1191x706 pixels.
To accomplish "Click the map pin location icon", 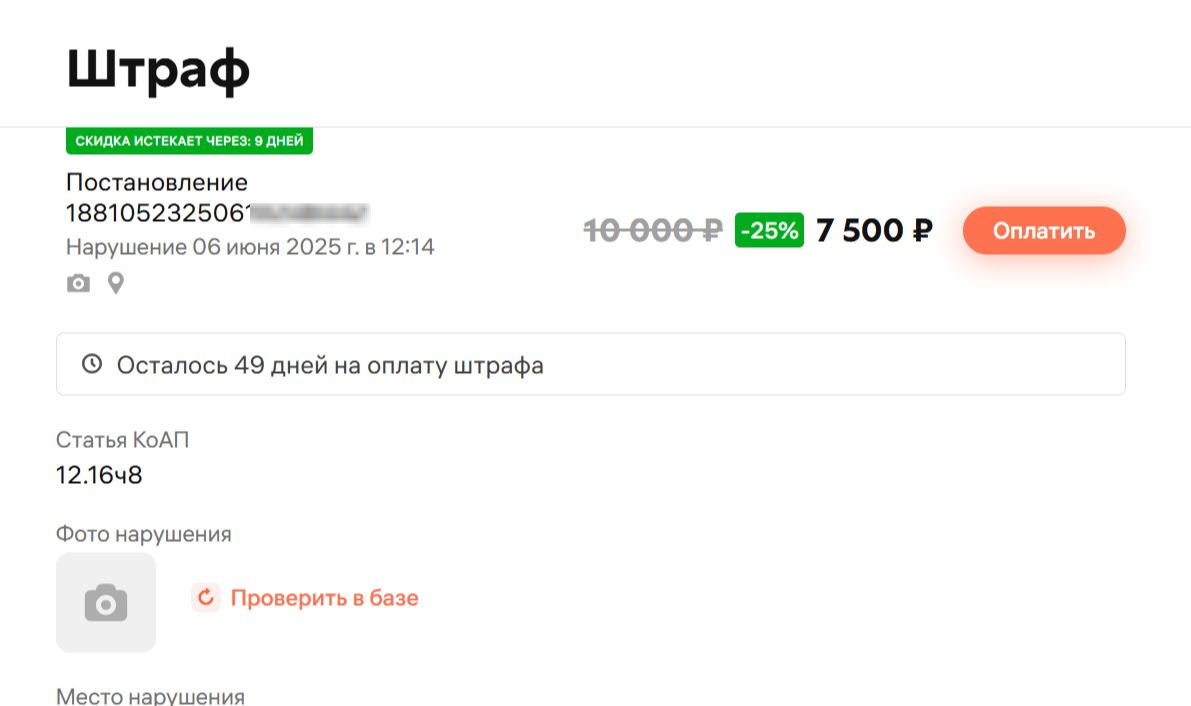I will point(116,284).
